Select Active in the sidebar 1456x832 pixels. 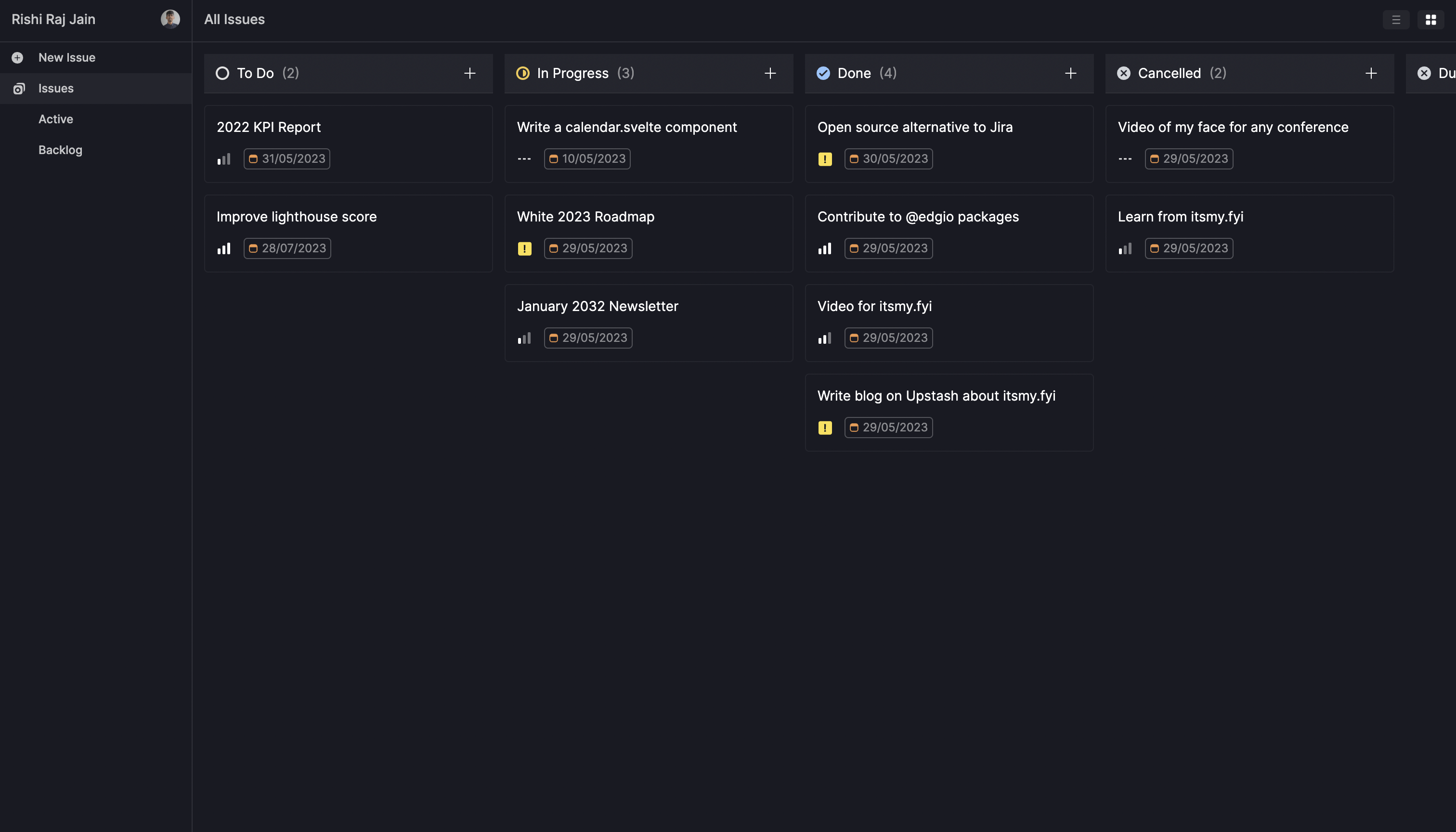point(55,119)
